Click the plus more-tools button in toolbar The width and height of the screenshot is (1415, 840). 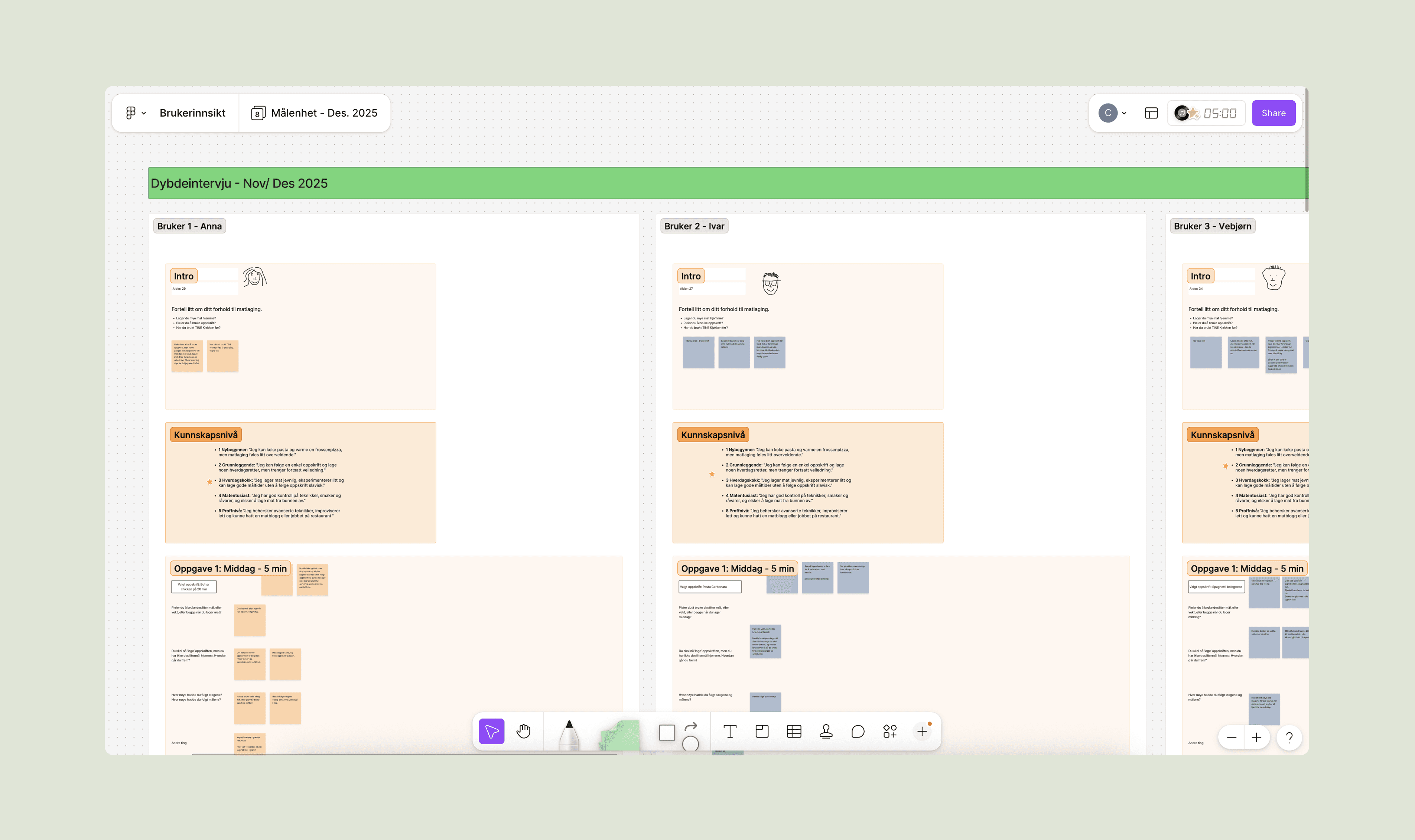pos(922,731)
